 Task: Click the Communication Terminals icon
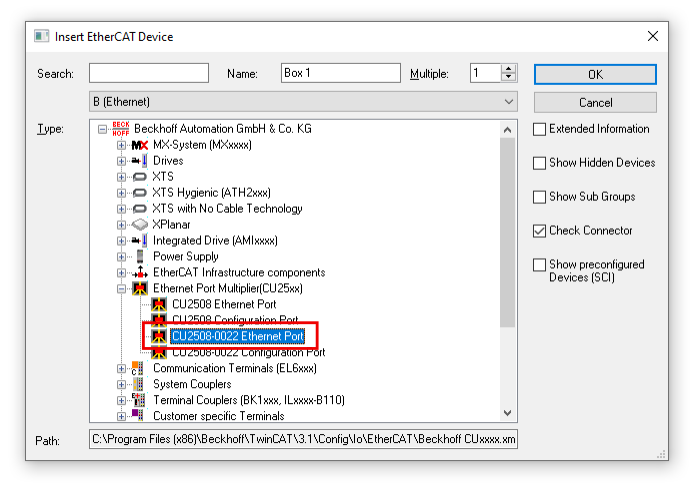138,368
